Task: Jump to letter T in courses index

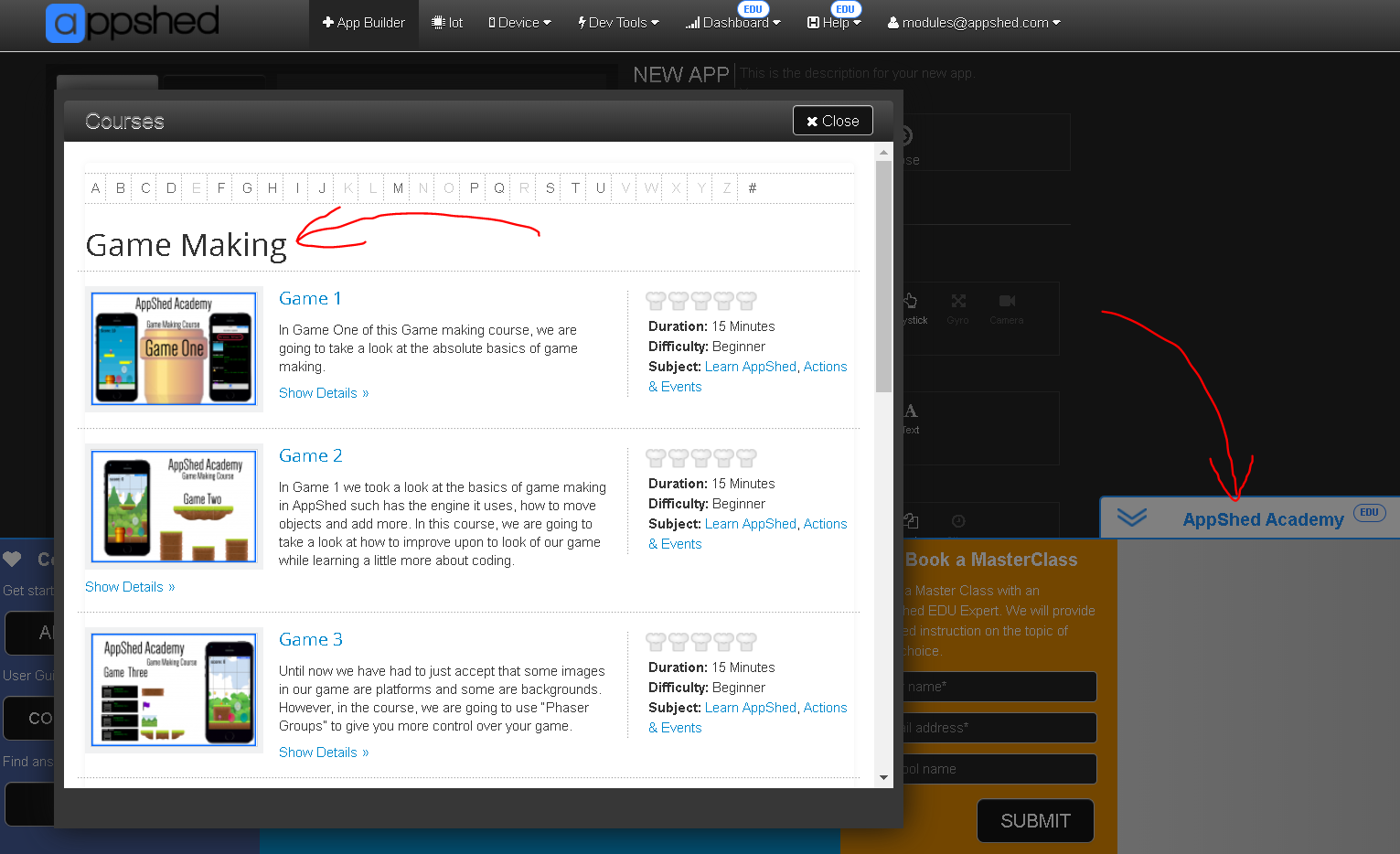Action: pos(575,187)
